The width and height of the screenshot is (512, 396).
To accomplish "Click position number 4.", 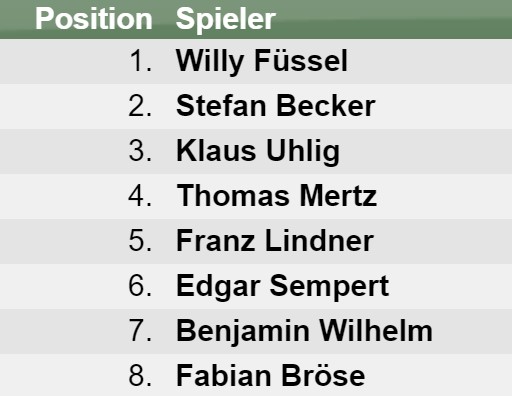I will [x=140, y=196].
